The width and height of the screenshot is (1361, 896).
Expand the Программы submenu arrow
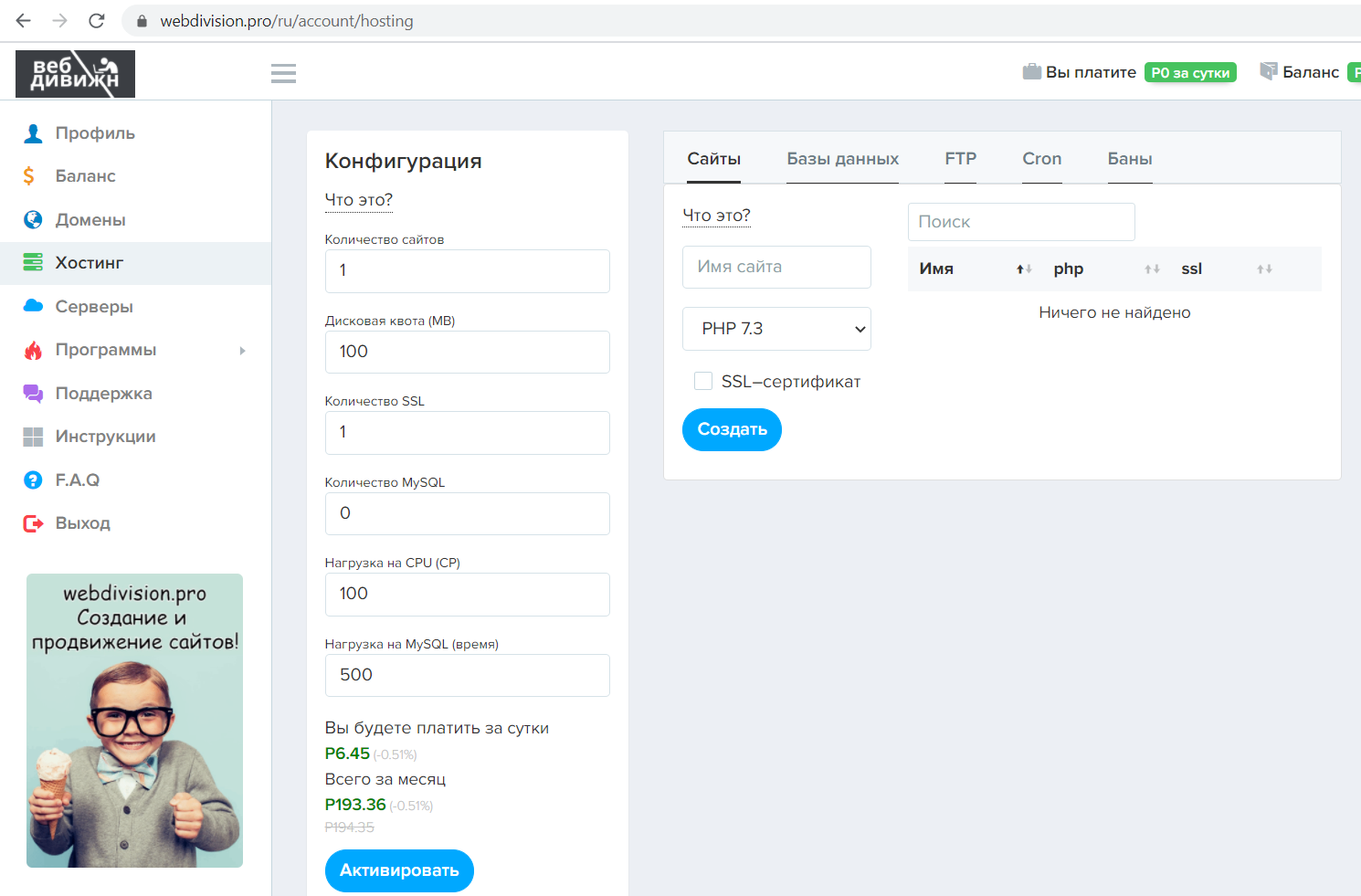pos(242,351)
